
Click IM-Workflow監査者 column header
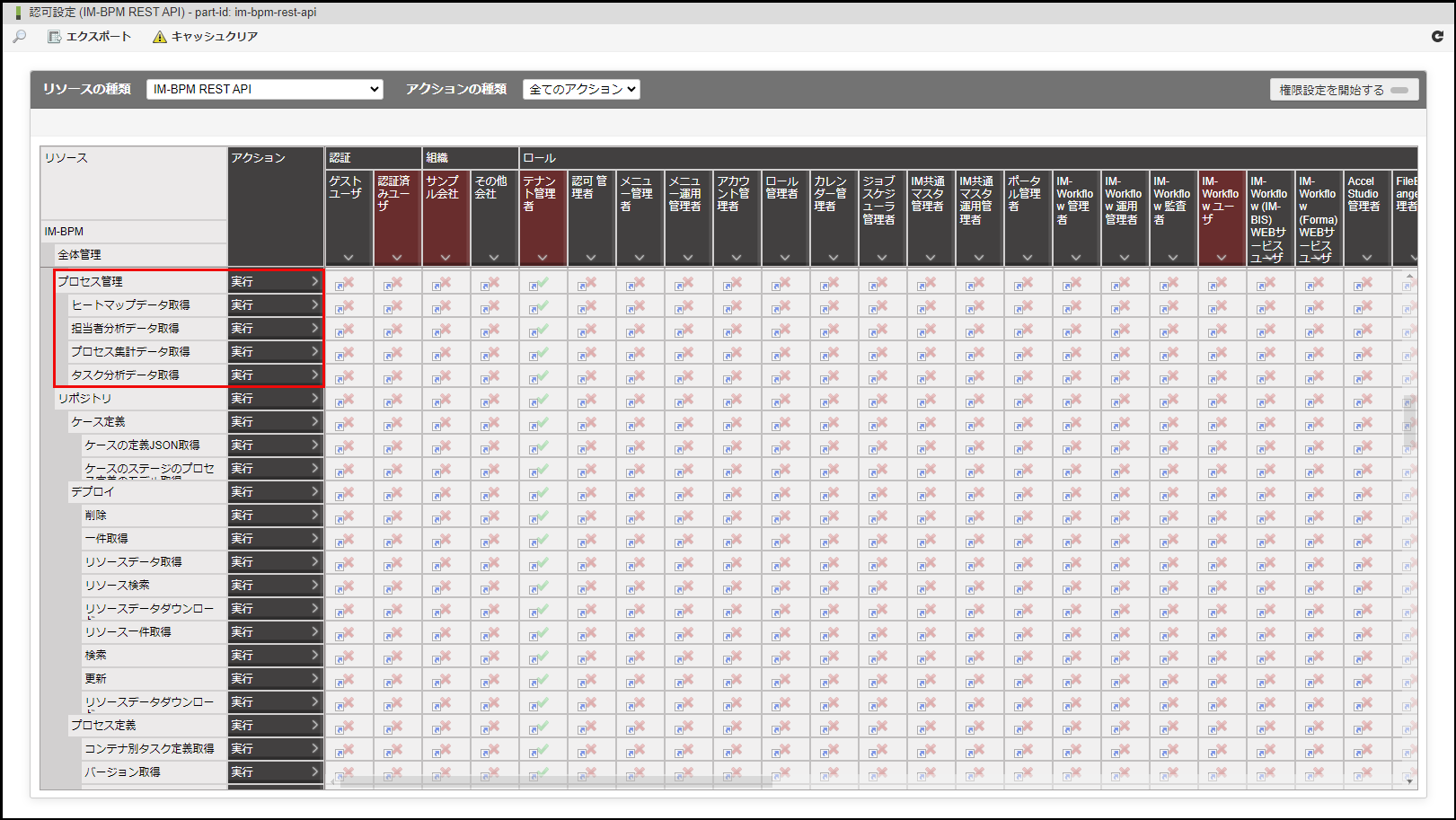pyautogui.click(x=1173, y=218)
